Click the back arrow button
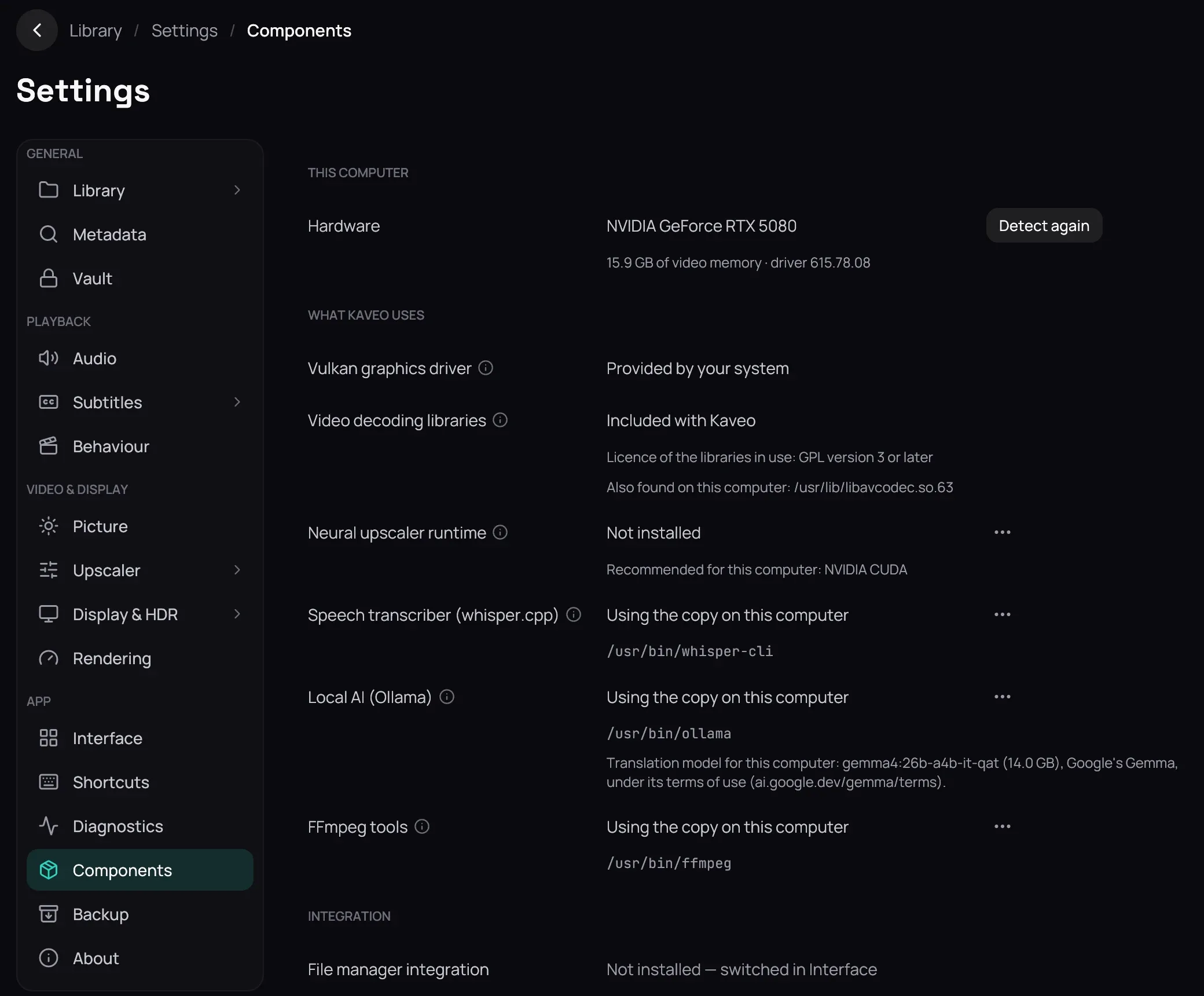The height and width of the screenshot is (996, 1204). [x=37, y=30]
